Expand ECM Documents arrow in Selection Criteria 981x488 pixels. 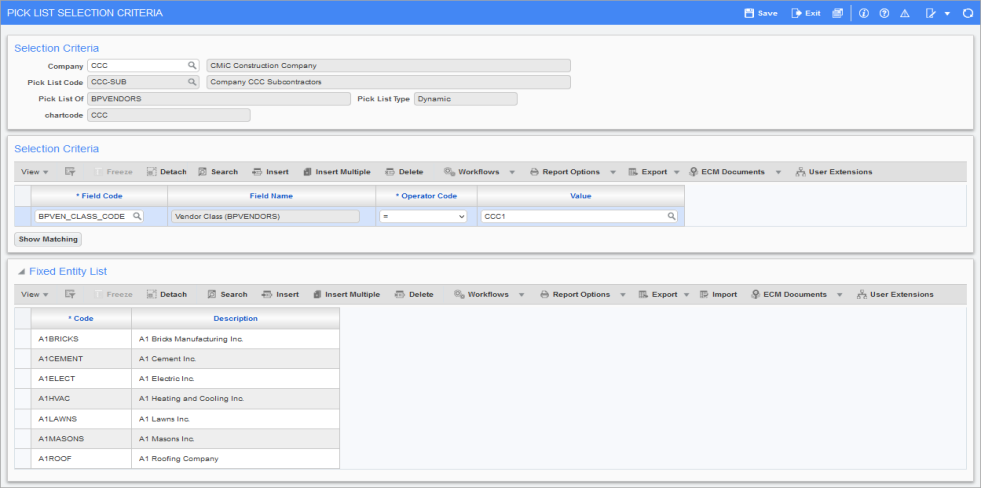coord(778,171)
